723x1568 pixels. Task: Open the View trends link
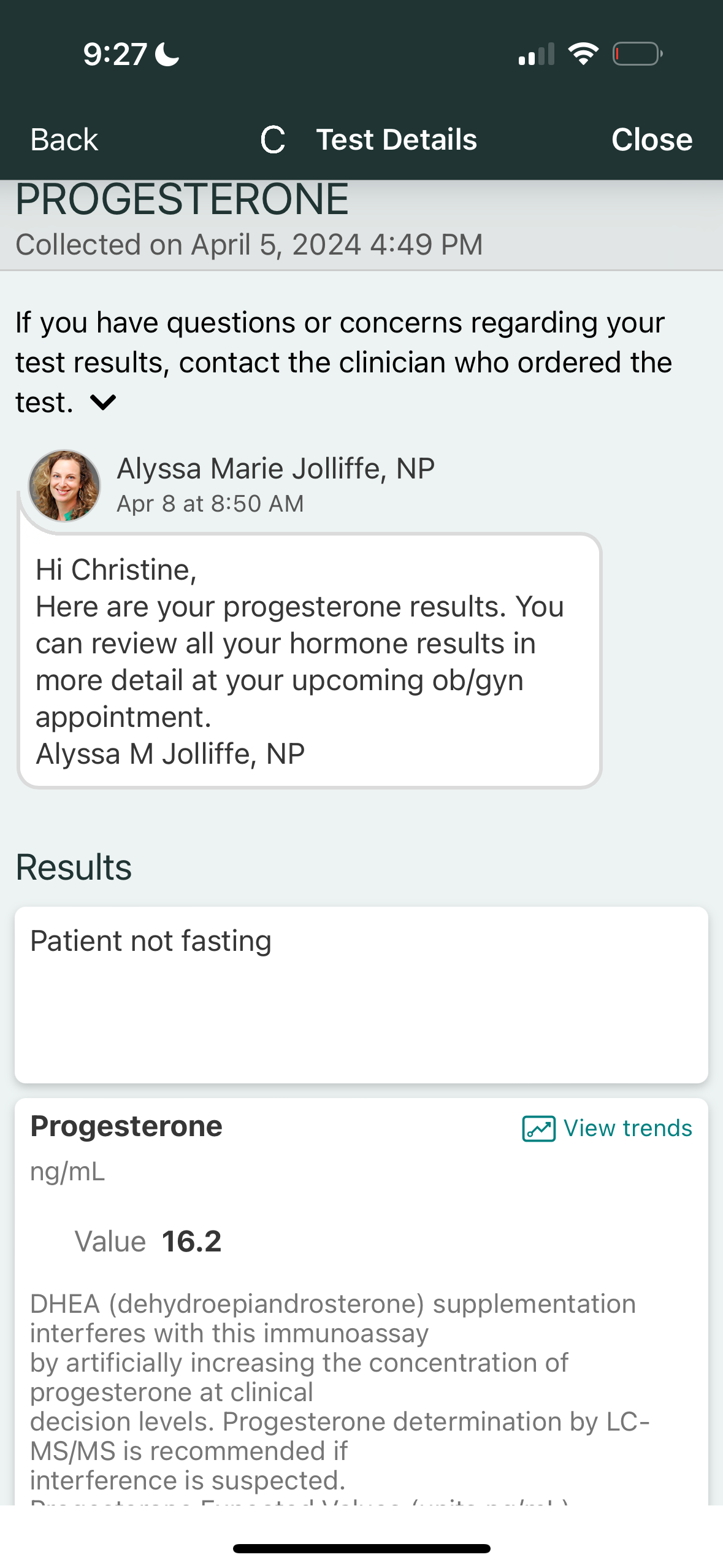(x=627, y=1128)
